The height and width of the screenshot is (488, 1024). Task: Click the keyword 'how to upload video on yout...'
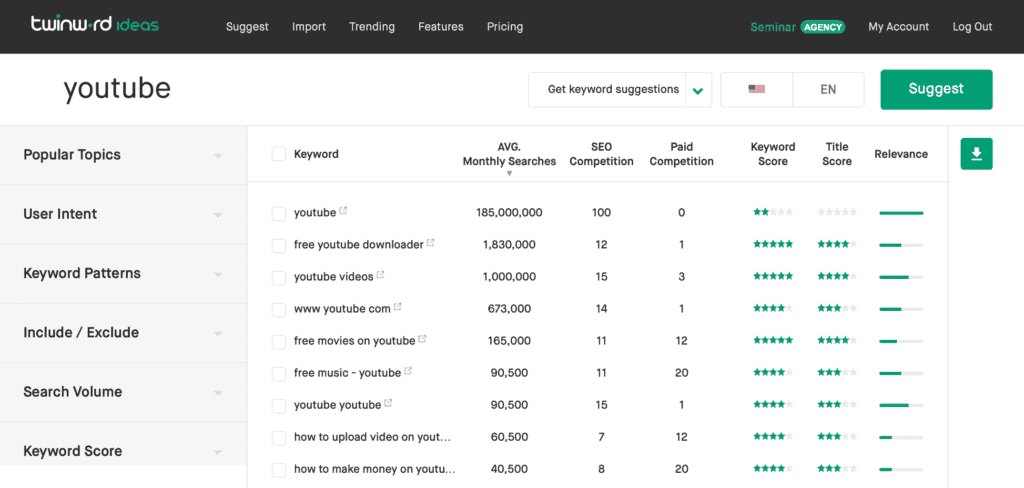(x=372, y=437)
